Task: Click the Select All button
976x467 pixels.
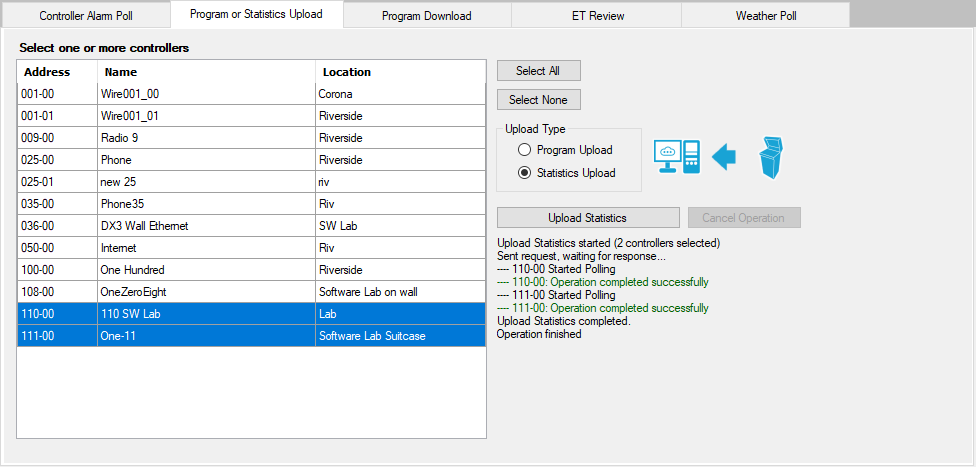Action: (x=538, y=71)
